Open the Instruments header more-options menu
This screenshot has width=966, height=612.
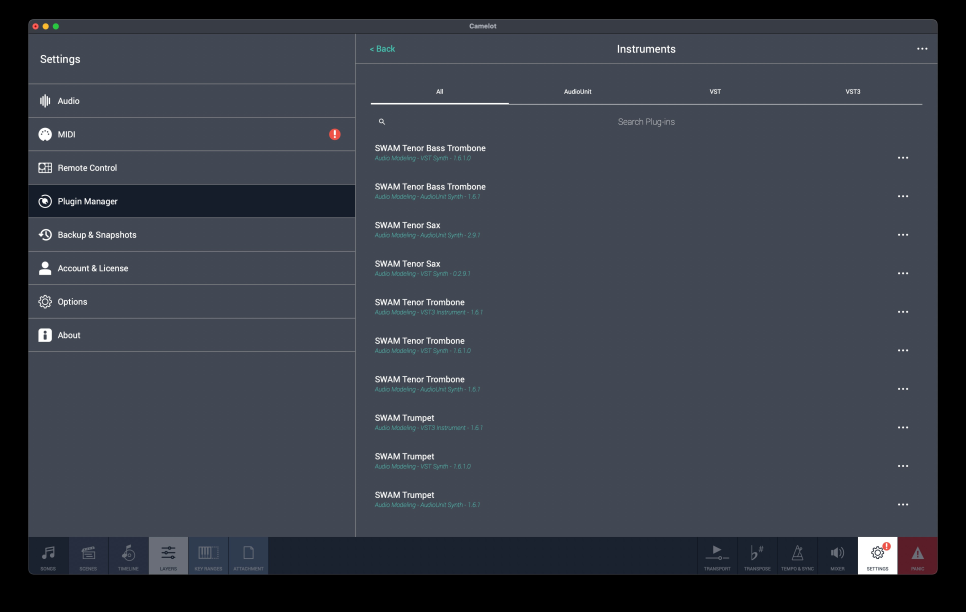pos(922,49)
